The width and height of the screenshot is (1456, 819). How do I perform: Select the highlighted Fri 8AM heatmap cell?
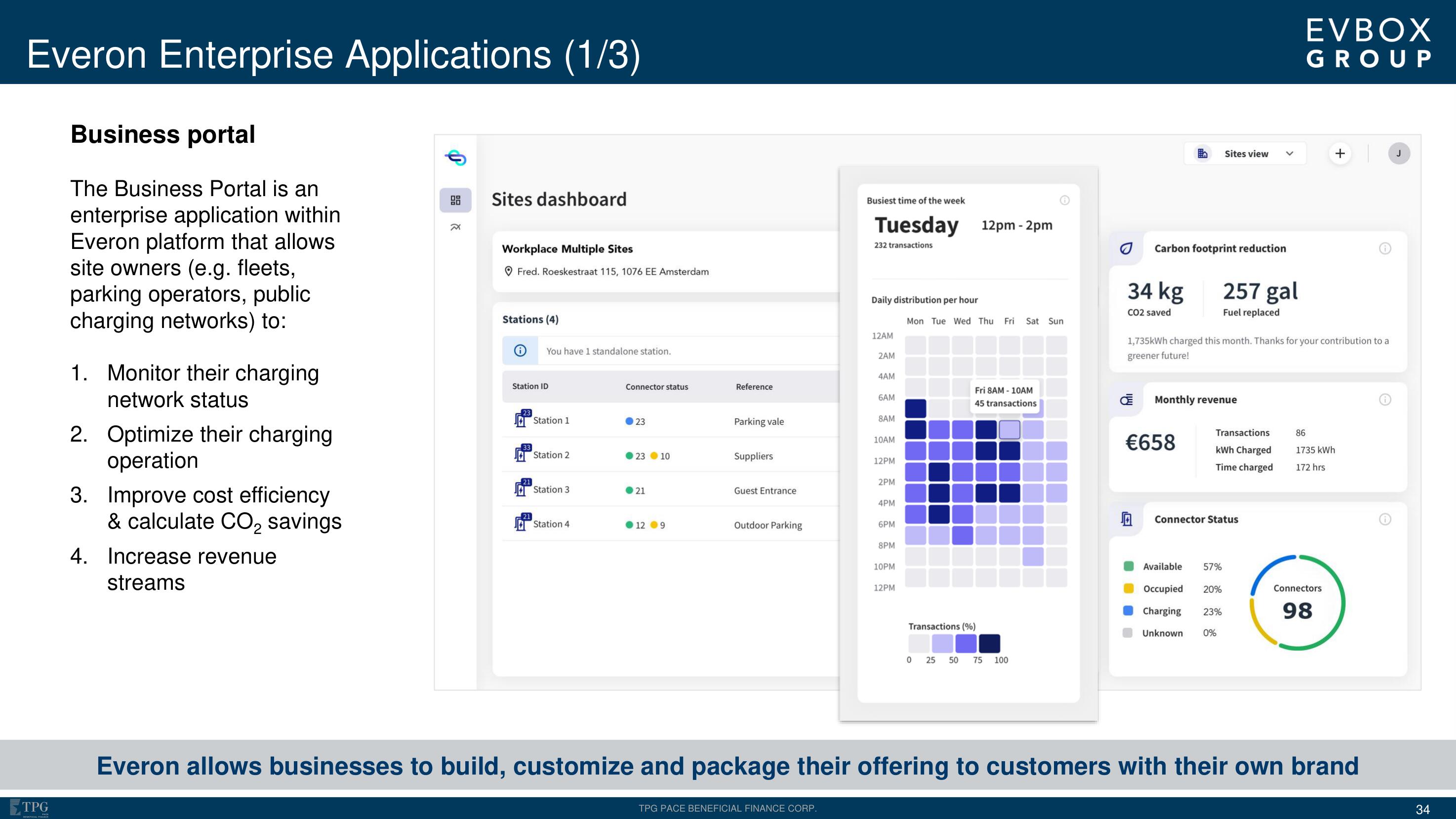1009,430
